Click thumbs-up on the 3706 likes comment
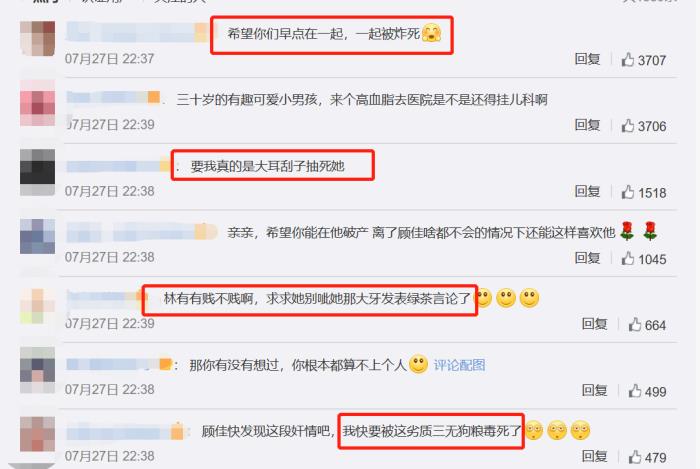This screenshot has width=700, height=469. coord(628,125)
